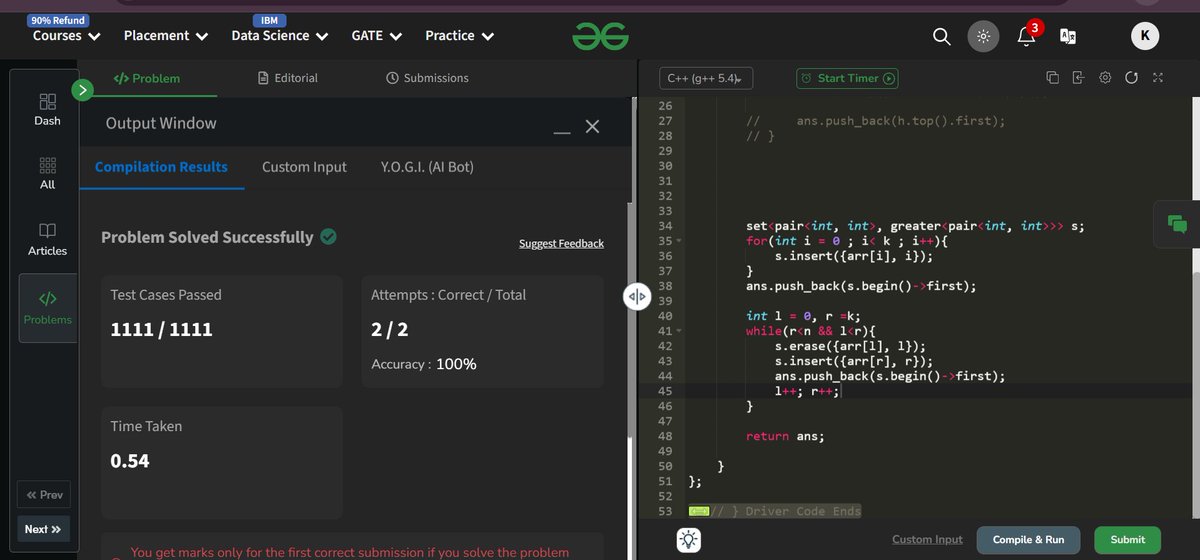Viewport: 1200px width, 560px height.
Task: Open the notifications bell
Action: click(x=1025, y=37)
